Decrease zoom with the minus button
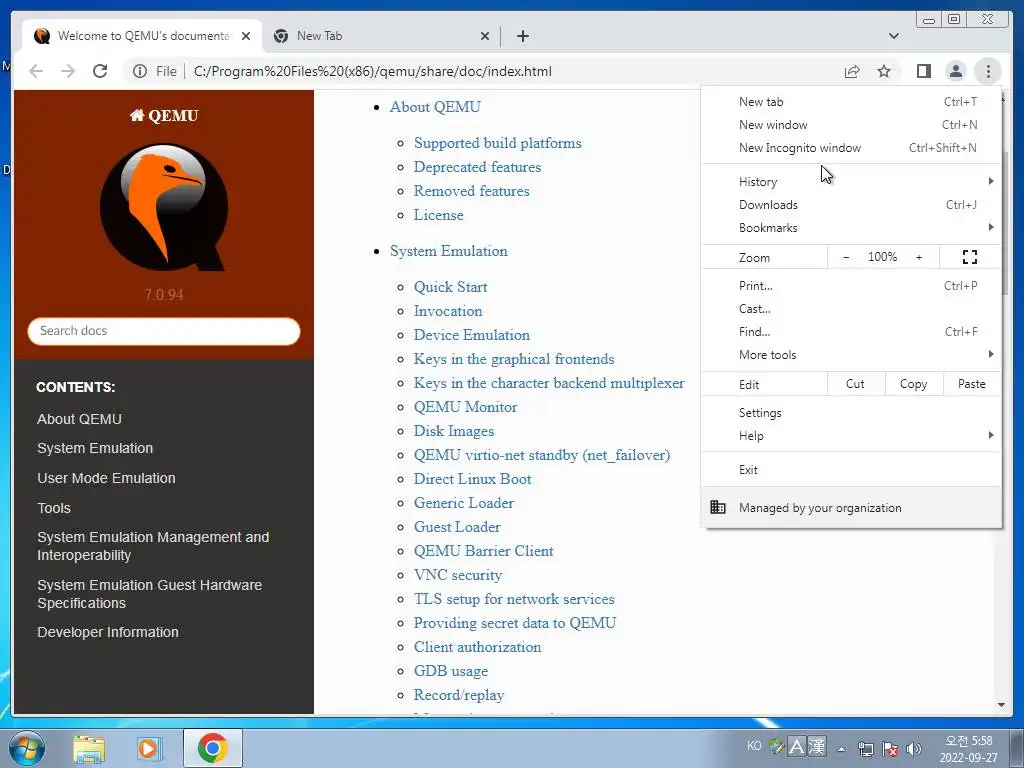The height and width of the screenshot is (768, 1024). point(846,257)
